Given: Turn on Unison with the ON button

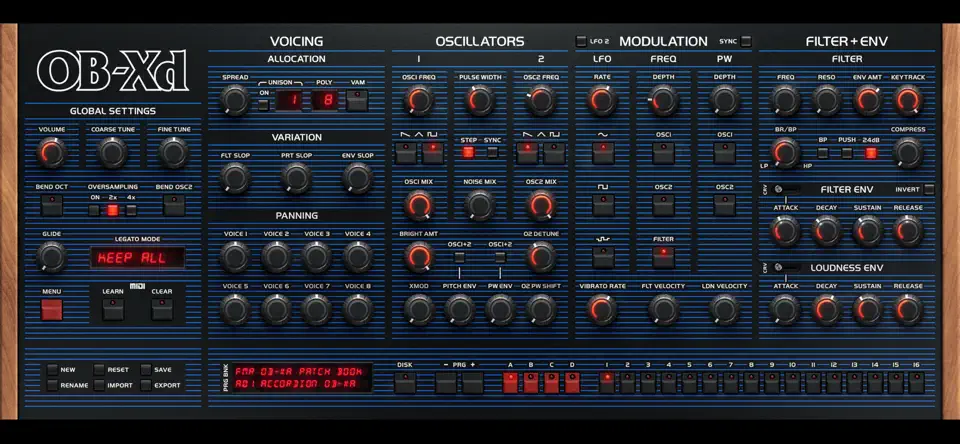Looking at the screenshot, I should tap(263, 104).
